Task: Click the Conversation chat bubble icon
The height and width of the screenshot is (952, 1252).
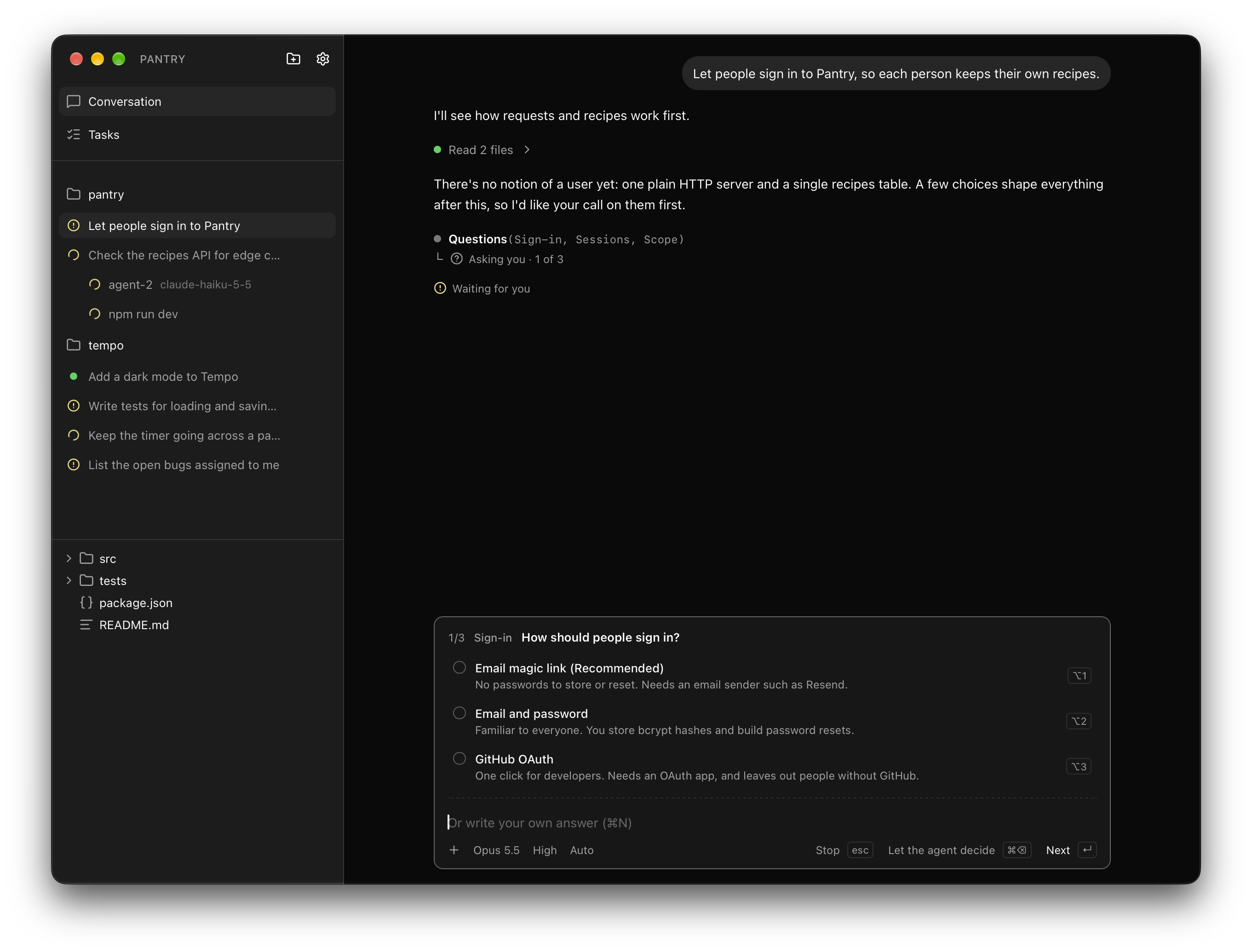Action: [x=74, y=102]
